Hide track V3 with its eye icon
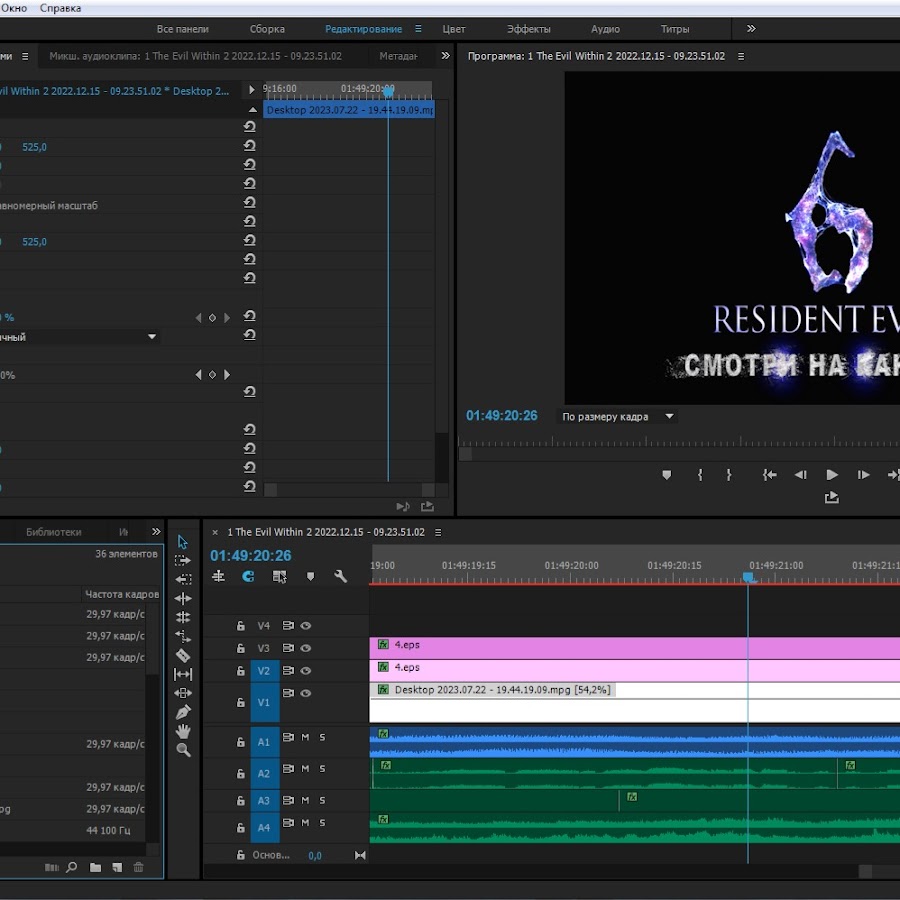This screenshot has height=900, width=900. click(x=306, y=648)
